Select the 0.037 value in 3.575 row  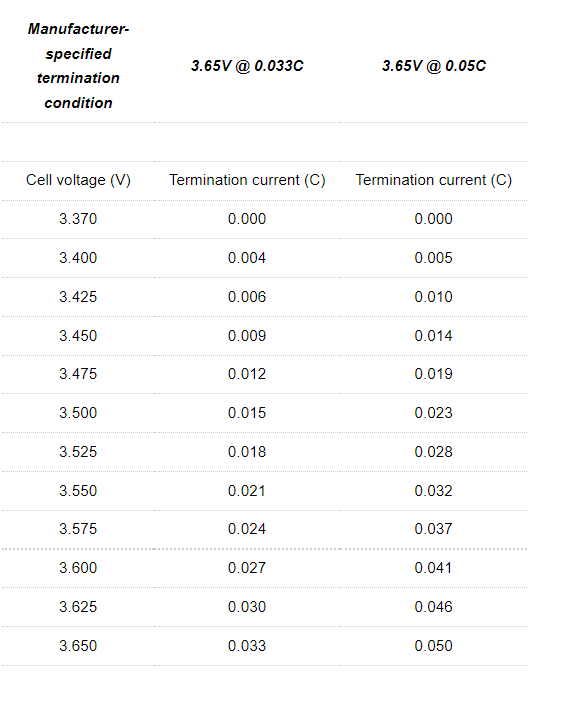point(433,529)
